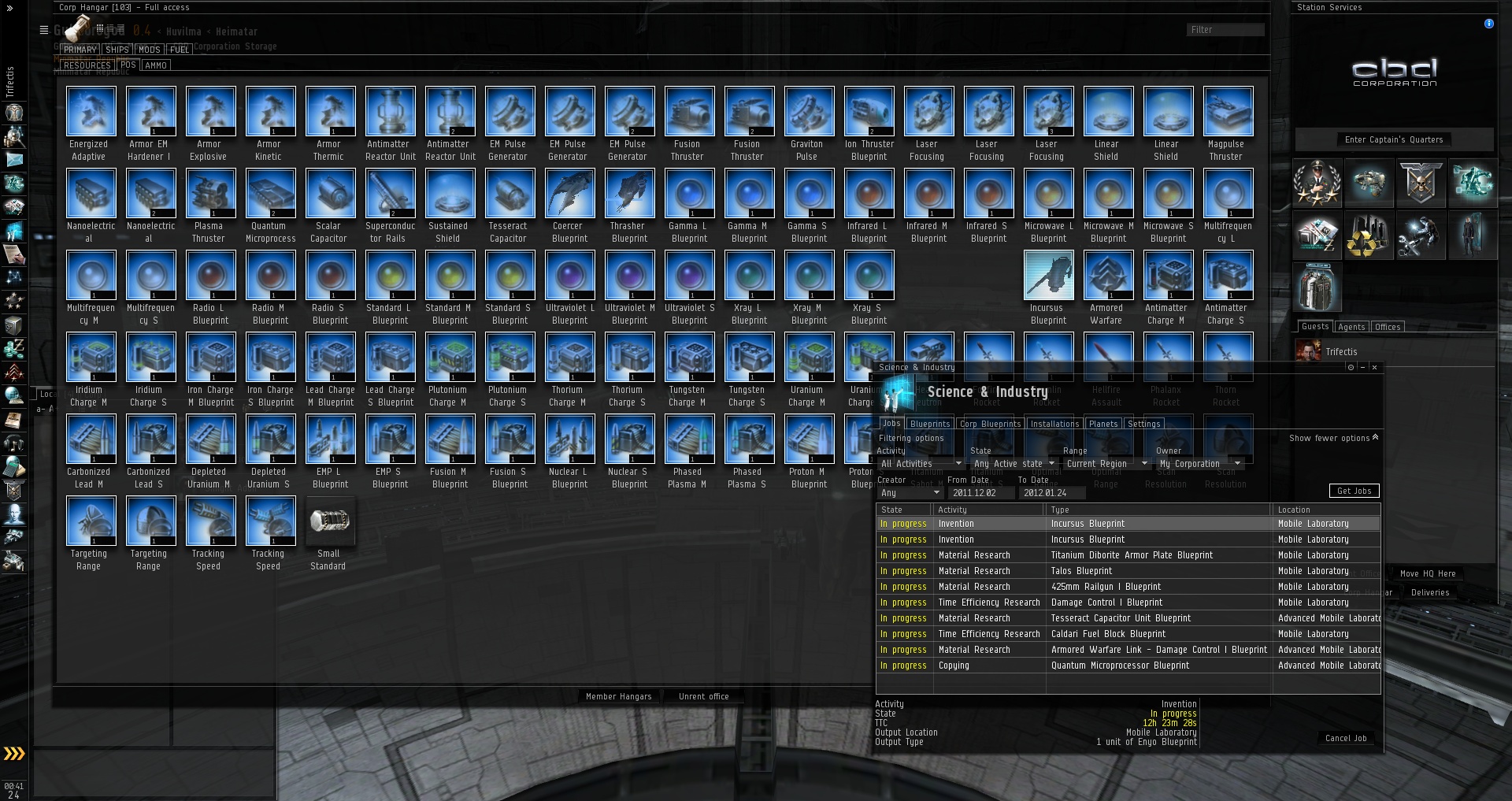
Task: Pick the Gamma L Blueprint crystal
Action: [x=690, y=193]
